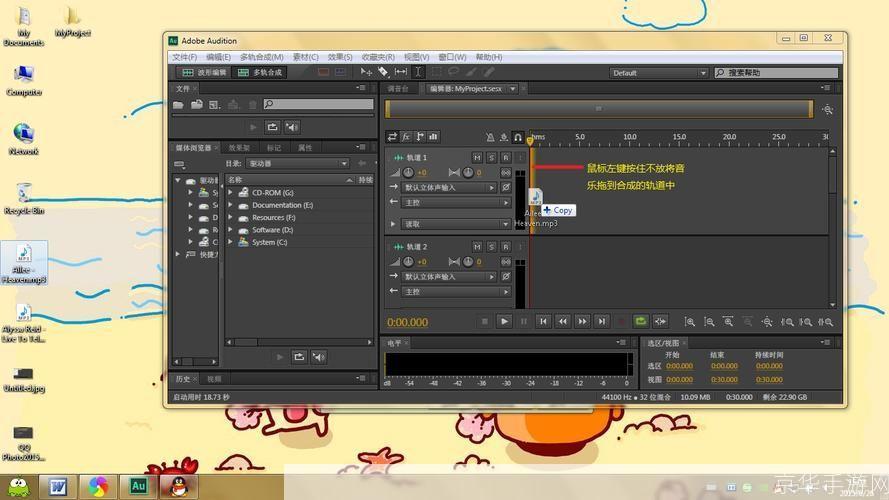Click the first zoom in amplitude icon
Screen dimensions: 889x500
tap(689, 322)
